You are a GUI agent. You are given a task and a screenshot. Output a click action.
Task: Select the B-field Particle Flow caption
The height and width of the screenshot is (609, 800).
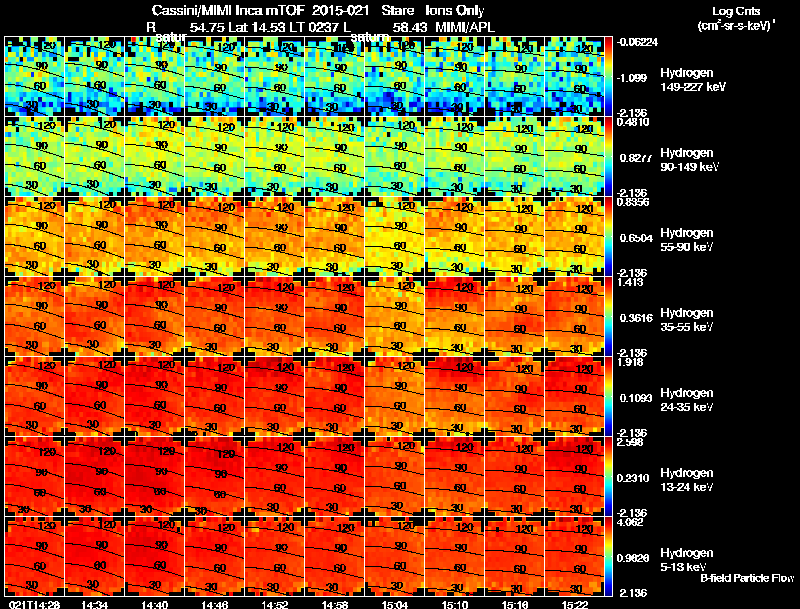pyautogui.click(x=747, y=578)
